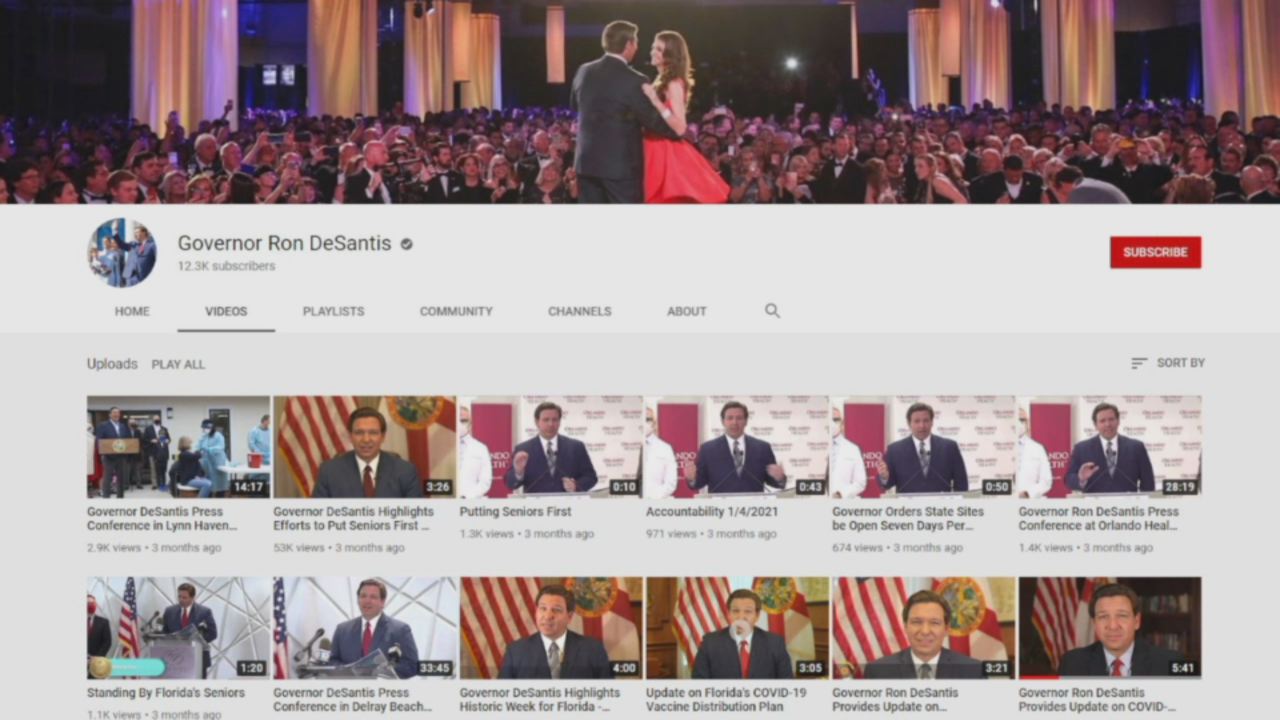Click the '53K views' metadata text
This screenshot has width=1280, height=720.
(x=299, y=548)
